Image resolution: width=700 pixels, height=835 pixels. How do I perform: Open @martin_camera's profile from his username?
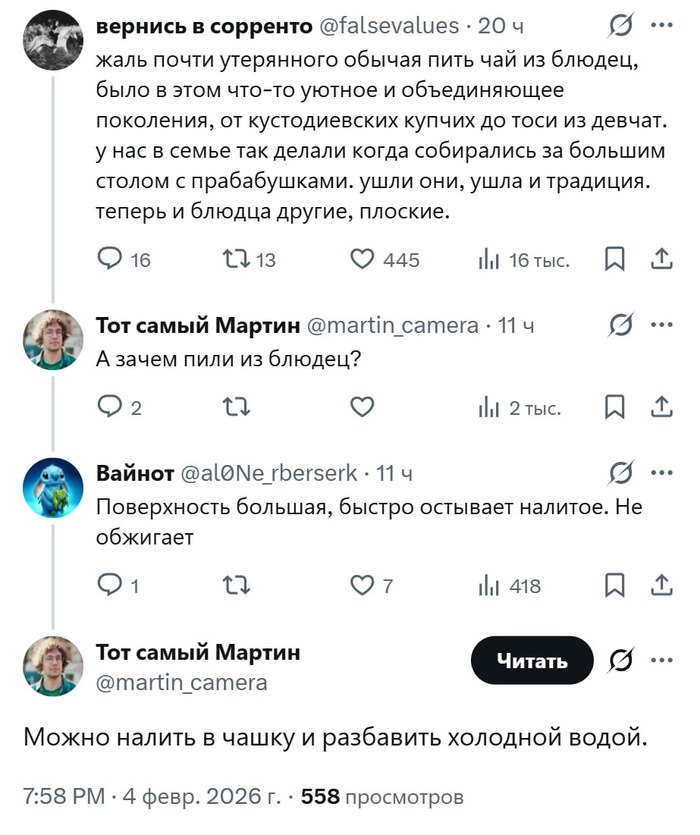pos(158,686)
